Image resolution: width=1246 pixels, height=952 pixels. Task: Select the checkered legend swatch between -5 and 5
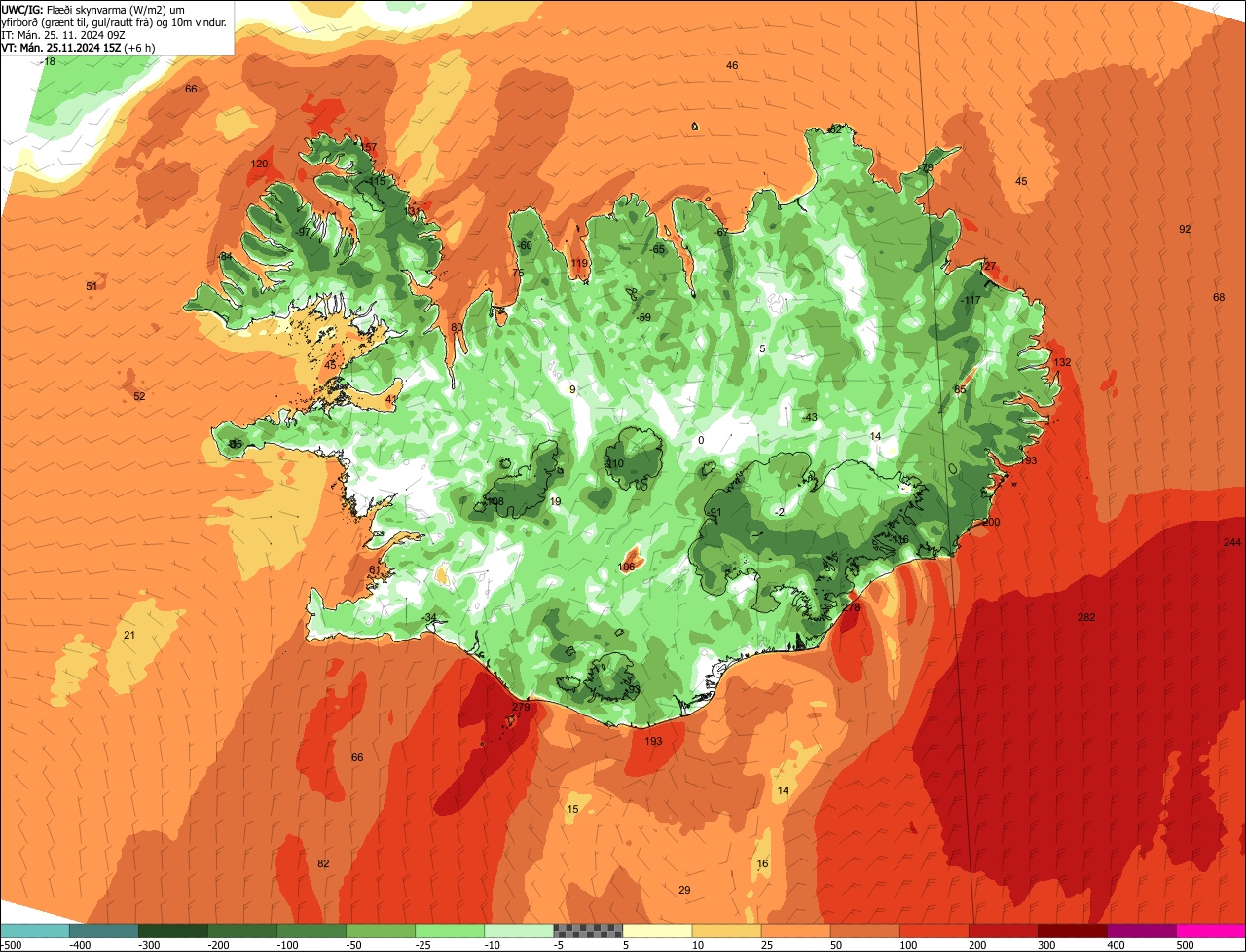tap(588, 931)
